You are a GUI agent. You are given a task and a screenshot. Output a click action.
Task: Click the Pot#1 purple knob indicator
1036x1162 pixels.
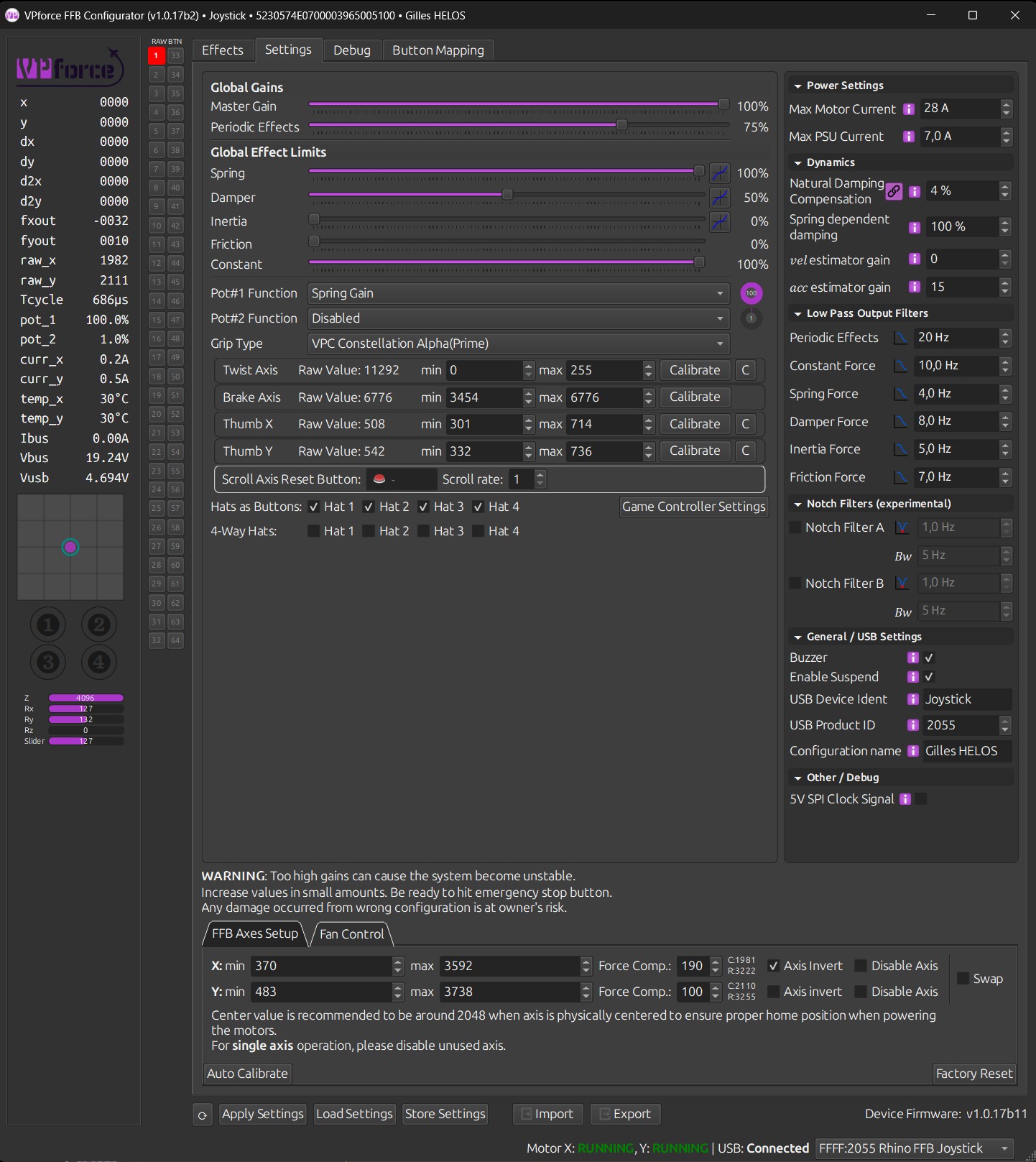751,293
